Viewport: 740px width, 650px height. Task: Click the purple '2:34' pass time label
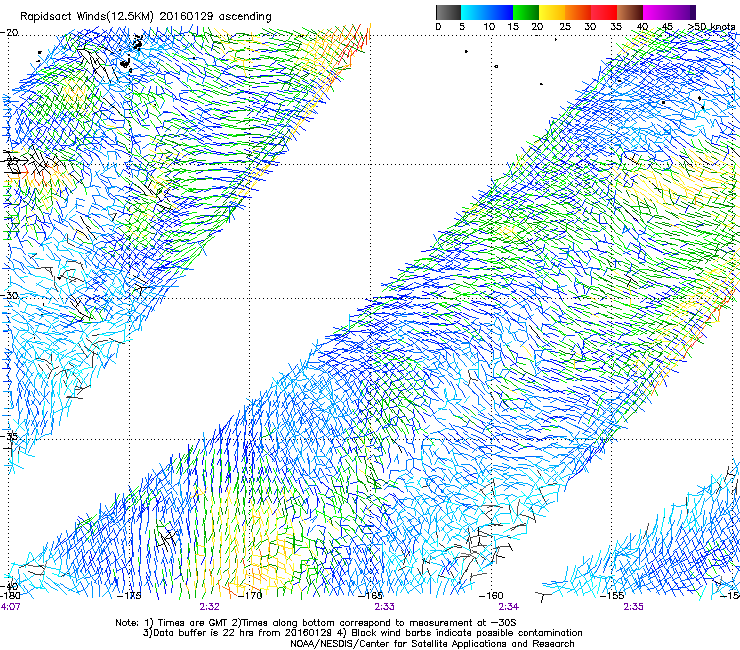(x=508, y=607)
